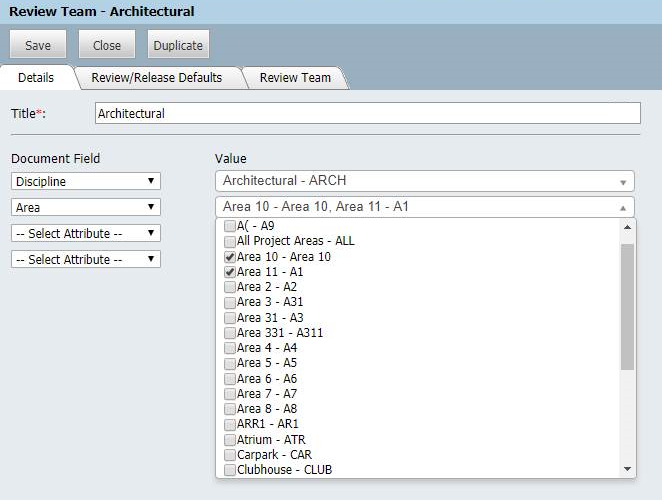Screen dimensions: 662x500
Task: Expand the Architectural - ARCH value dropdown
Action: pos(425,181)
